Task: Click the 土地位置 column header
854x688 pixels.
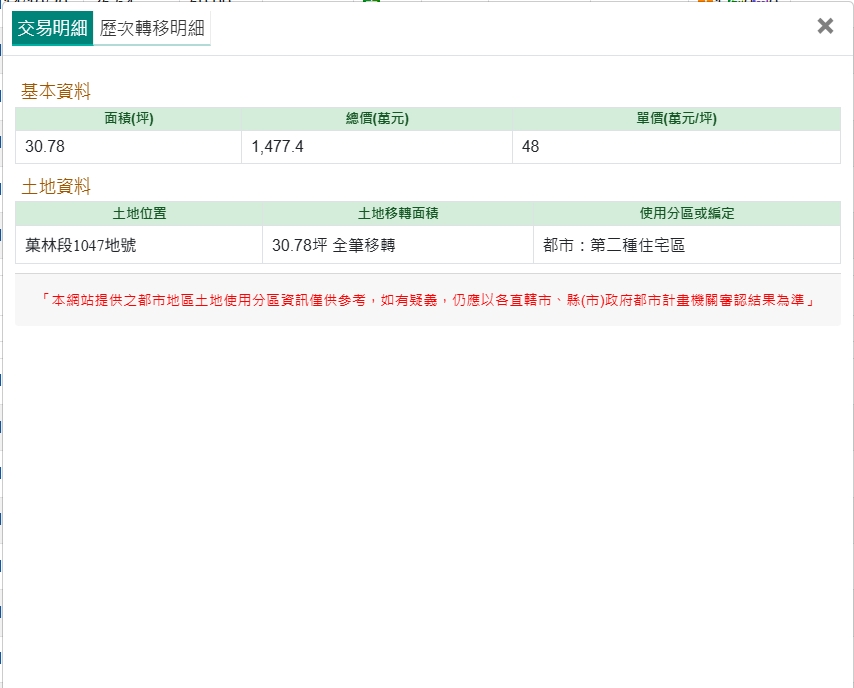Action: coord(139,213)
